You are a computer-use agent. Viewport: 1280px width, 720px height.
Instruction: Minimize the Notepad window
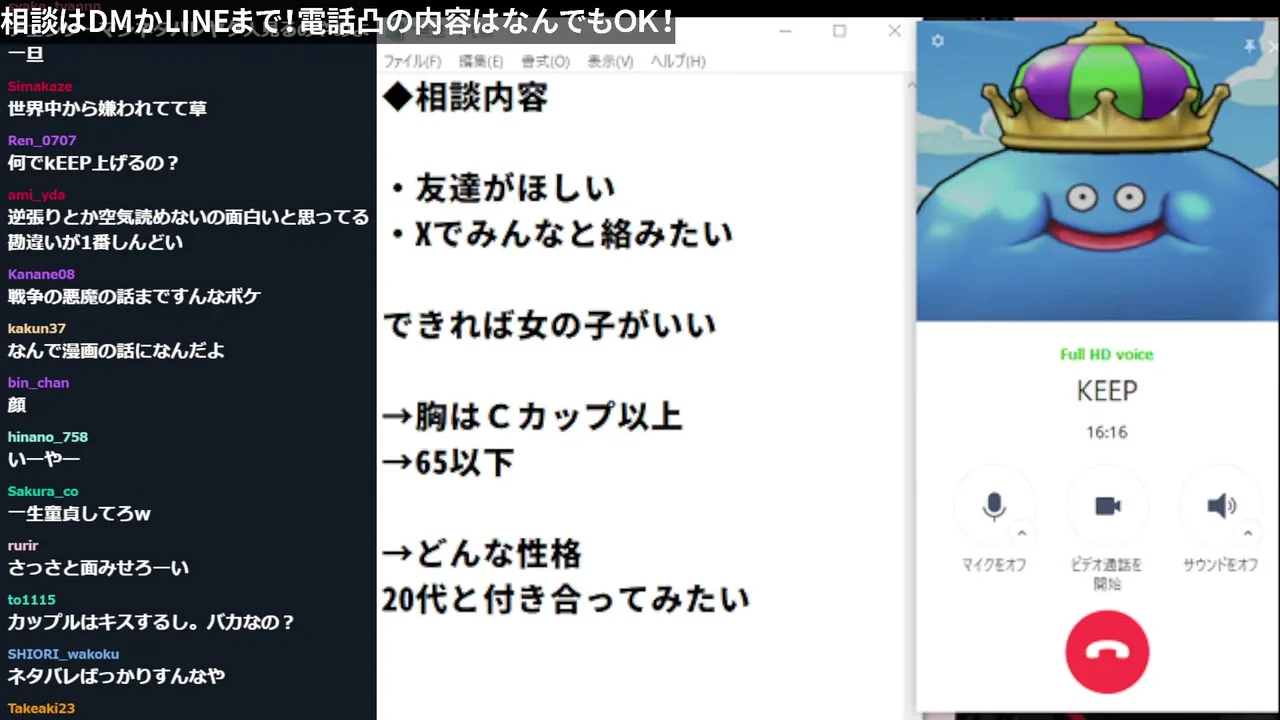[x=785, y=31]
